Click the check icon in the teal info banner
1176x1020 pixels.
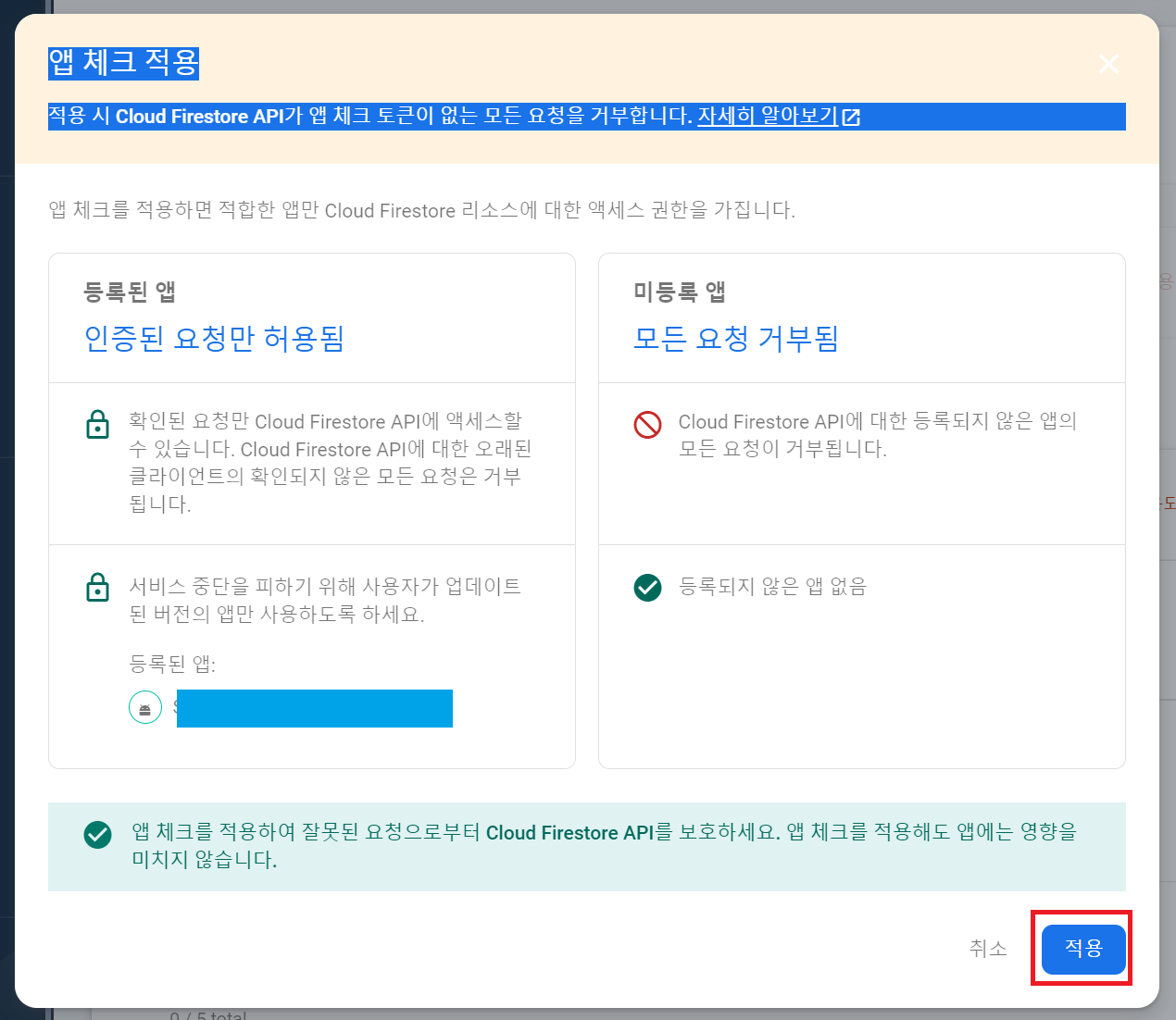pos(97,835)
